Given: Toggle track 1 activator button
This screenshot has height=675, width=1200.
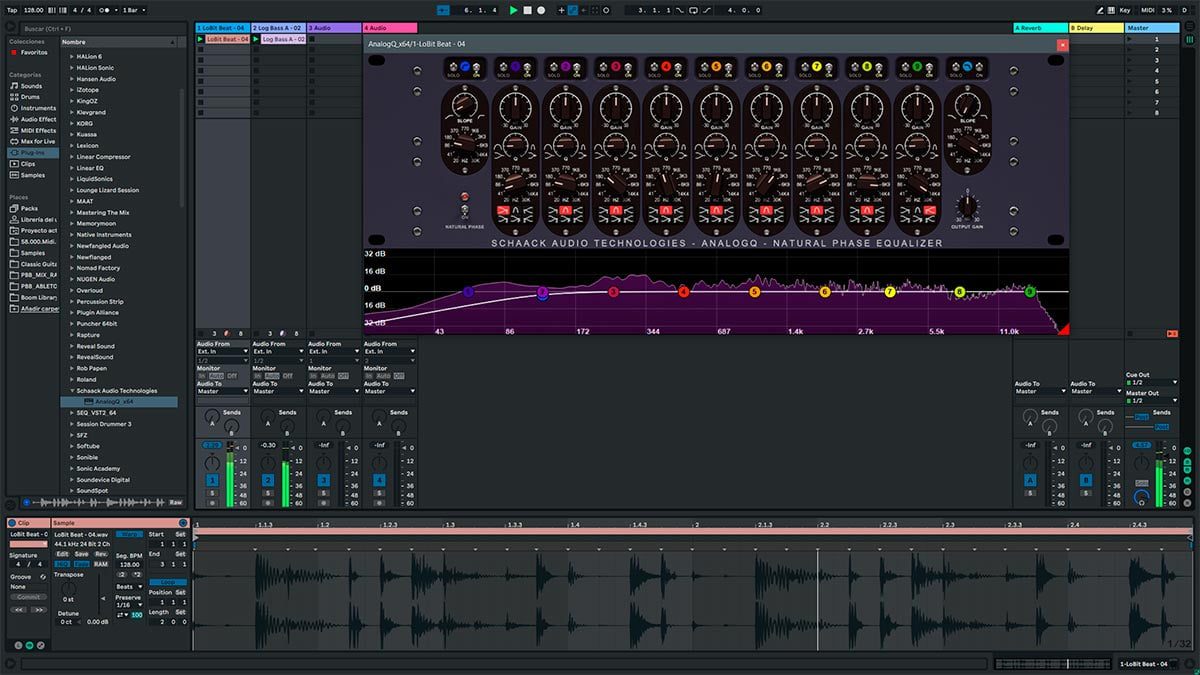Looking at the screenshot, I should [x=212, y=481].
